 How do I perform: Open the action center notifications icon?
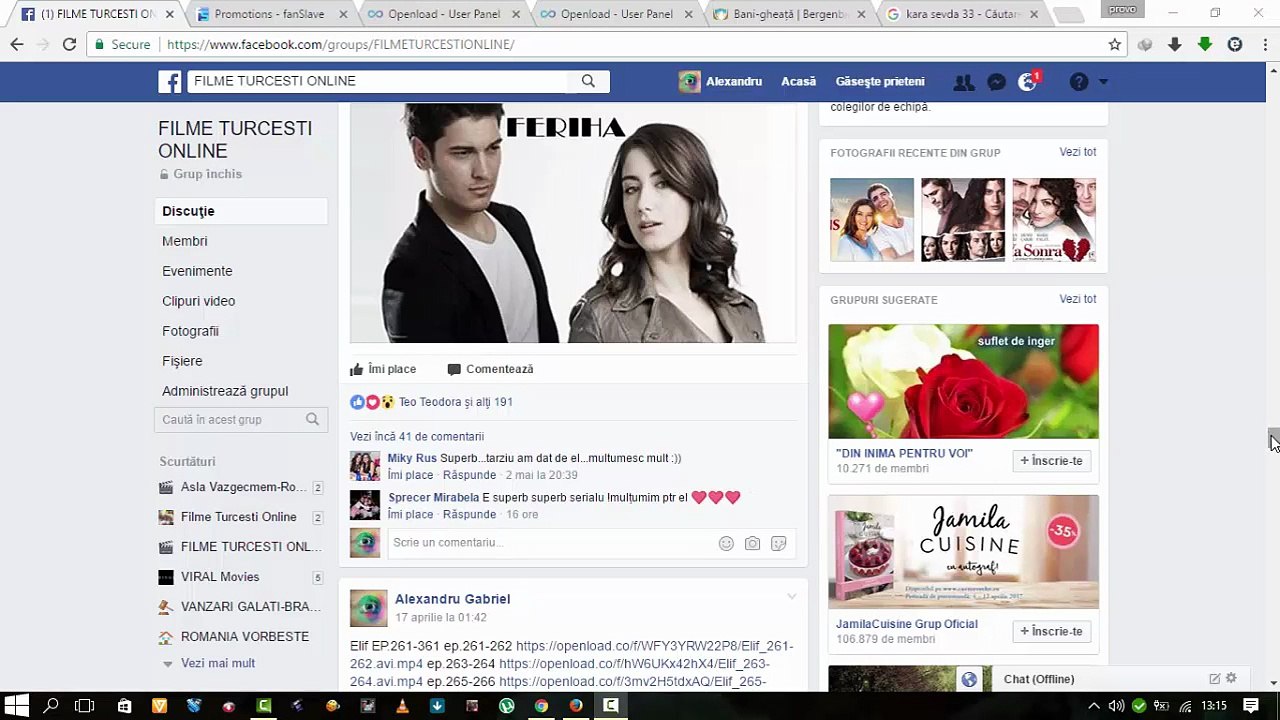[1250, 705]
